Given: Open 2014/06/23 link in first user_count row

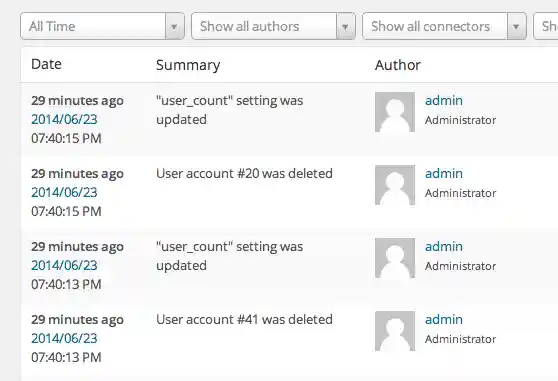Looking at the screenshot, I should tap(64, 119).
